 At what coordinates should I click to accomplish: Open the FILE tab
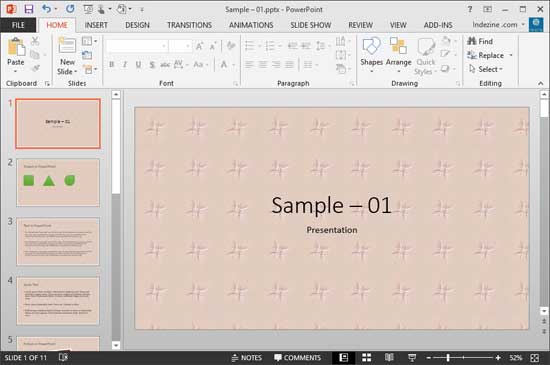click(x=18, y=25)
